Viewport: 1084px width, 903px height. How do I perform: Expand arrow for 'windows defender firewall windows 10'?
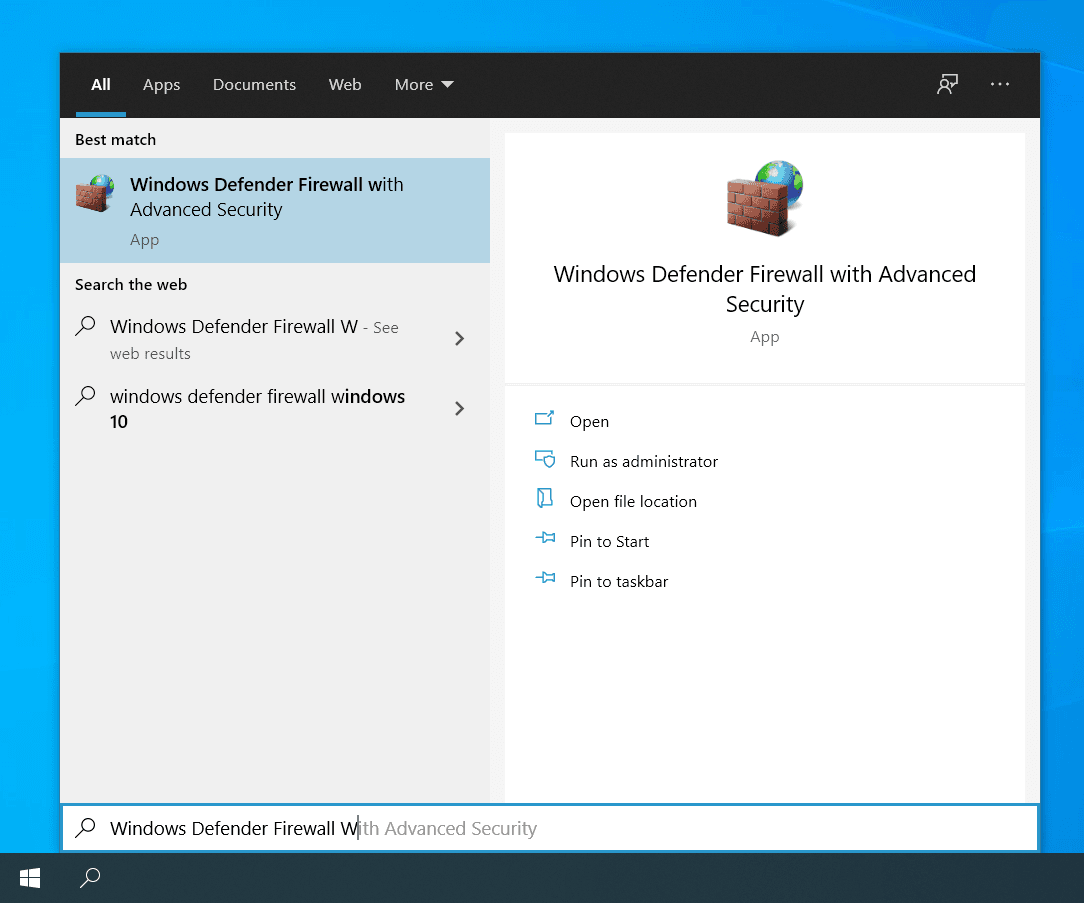459,408
